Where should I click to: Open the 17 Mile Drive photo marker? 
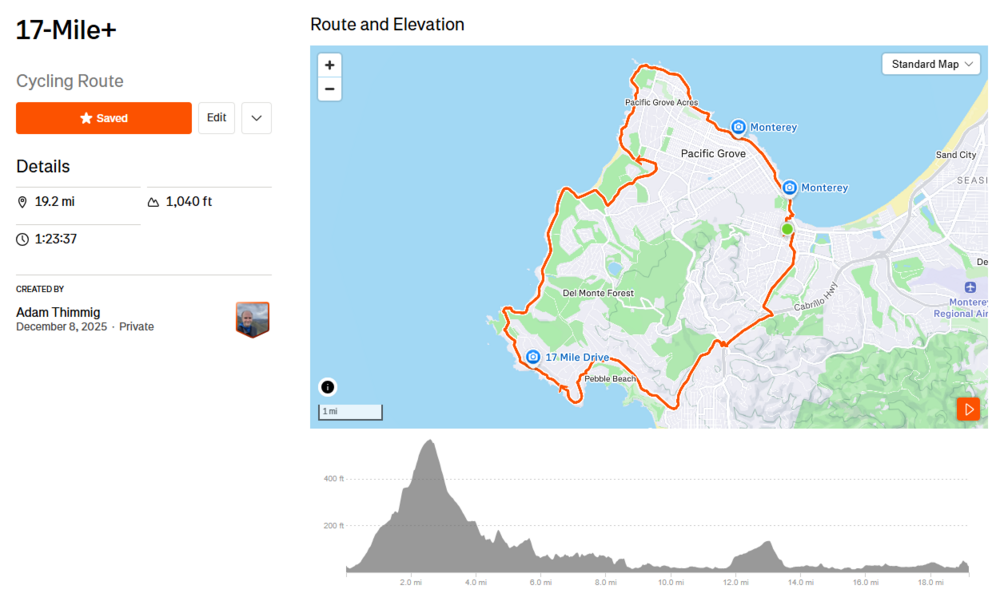point(533,357)
